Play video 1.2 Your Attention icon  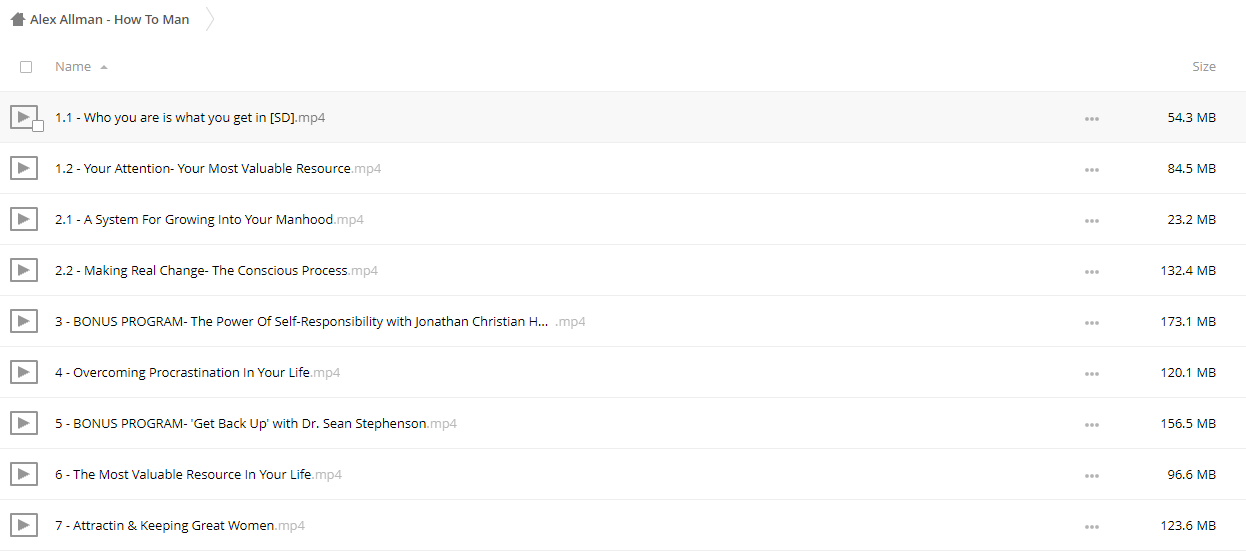tap(24, 168)
